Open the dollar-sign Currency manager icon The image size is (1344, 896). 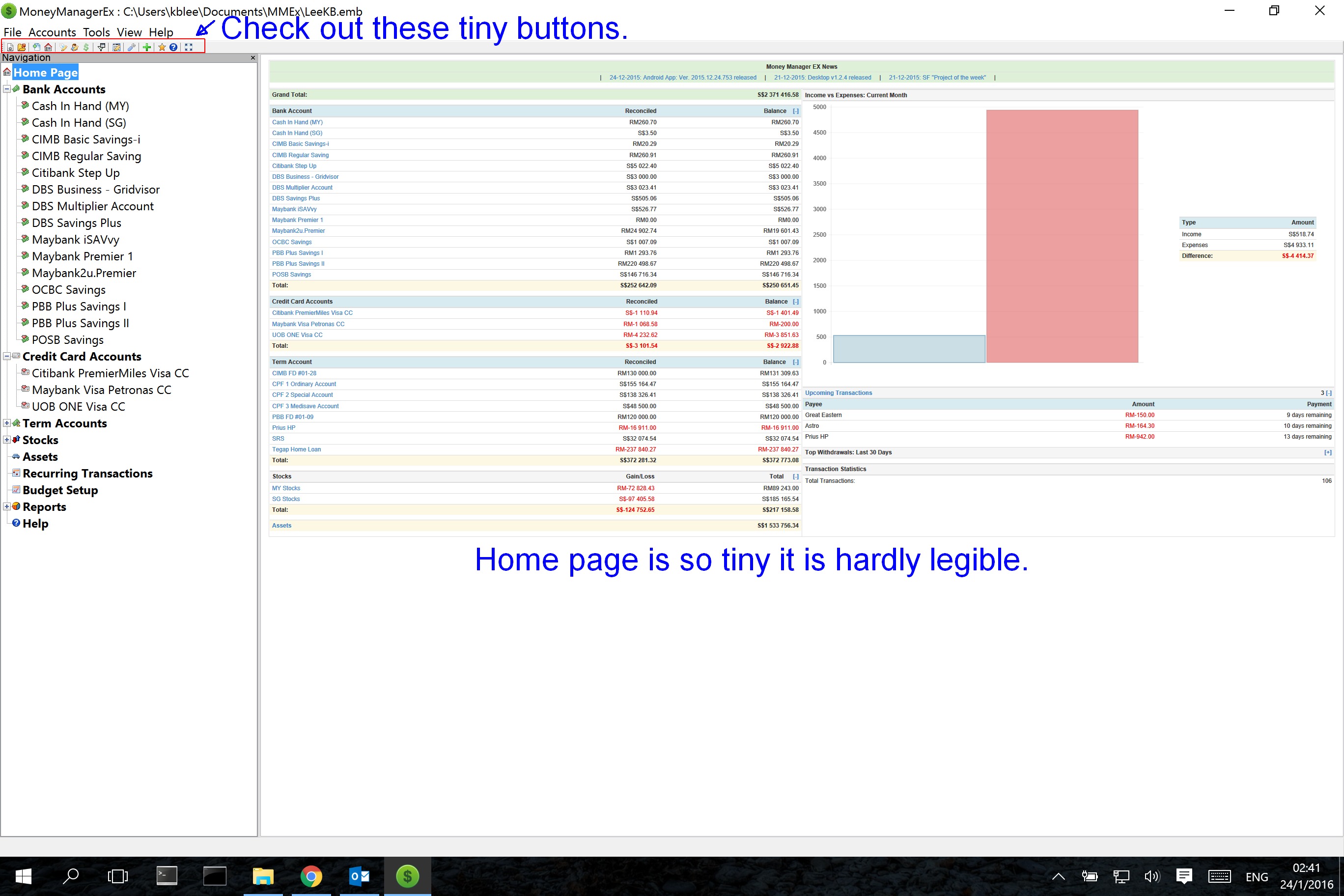tap(86, 48)
